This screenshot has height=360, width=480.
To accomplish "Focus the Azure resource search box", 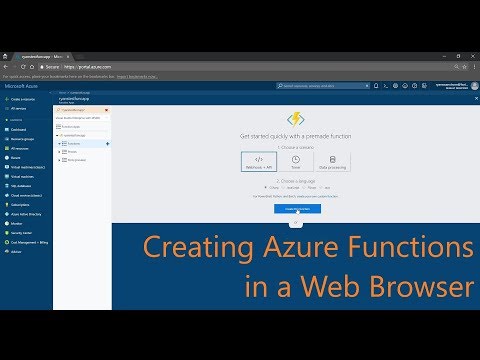I will (323, 86).
